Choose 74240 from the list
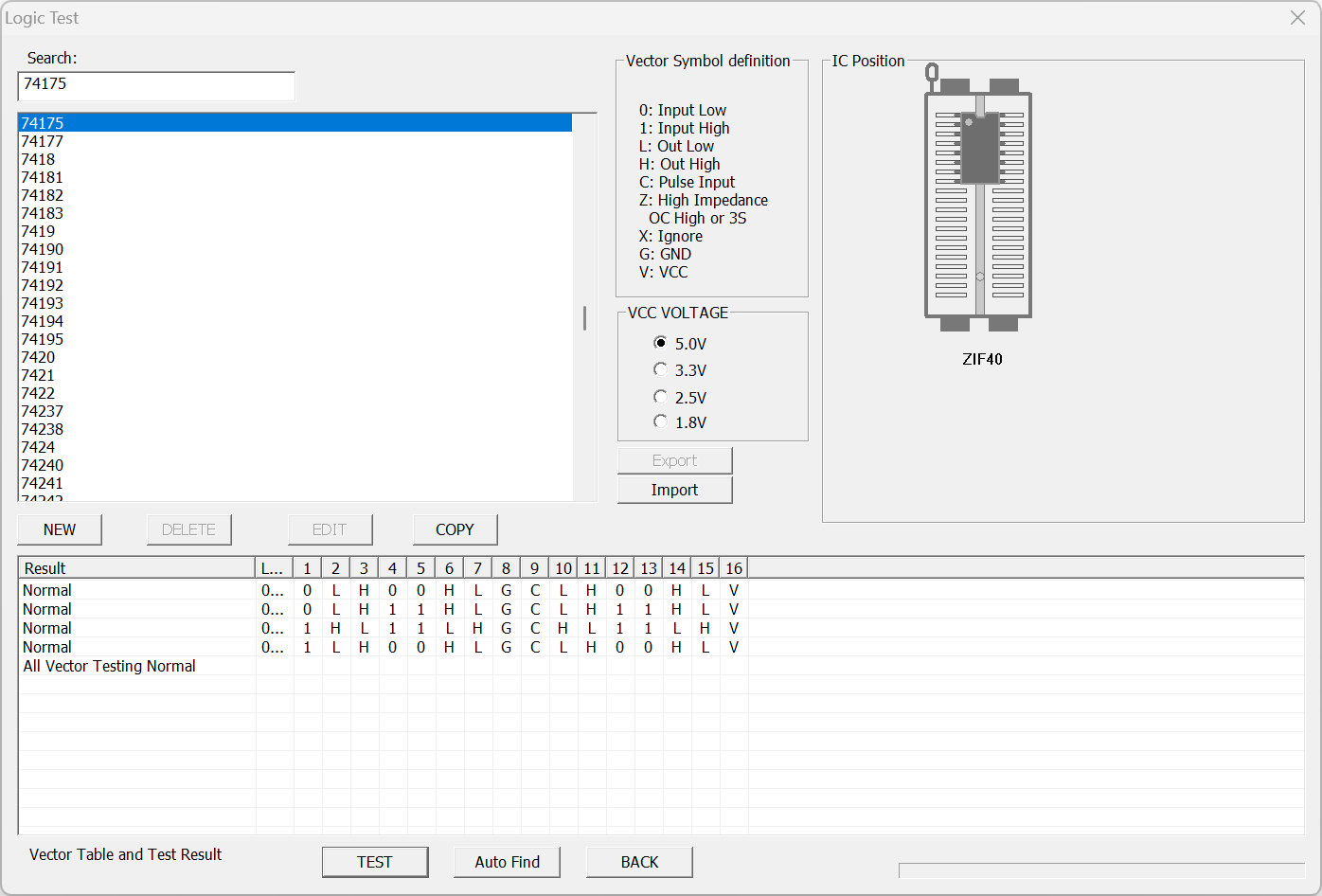The width and height of the screenshot is (1322, 896). (x=295, y=465)
